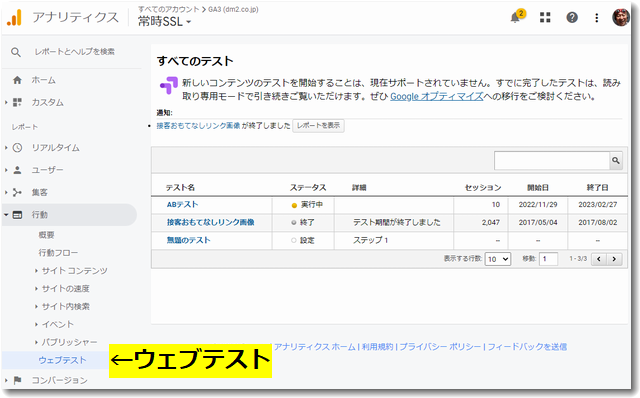
Task: Open the notifications bell
Action: [x=516, y=18]
